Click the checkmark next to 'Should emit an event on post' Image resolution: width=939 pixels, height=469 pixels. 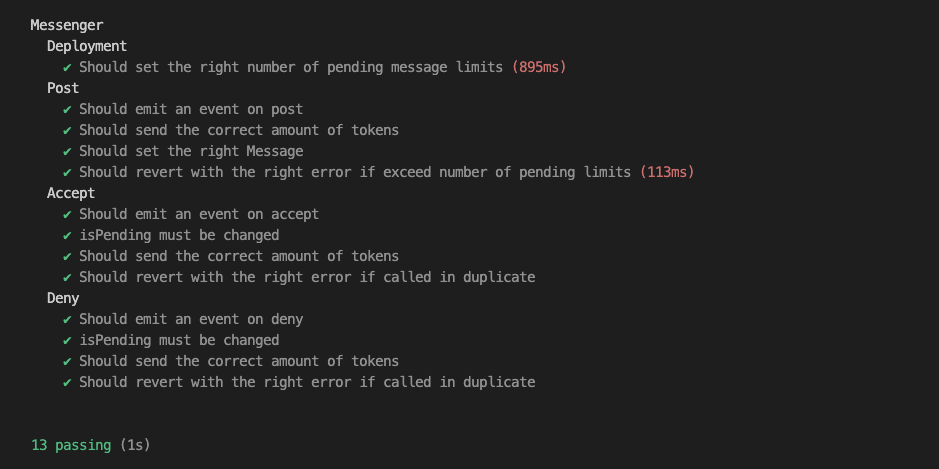pyautogui.click(x=67, y=110)
